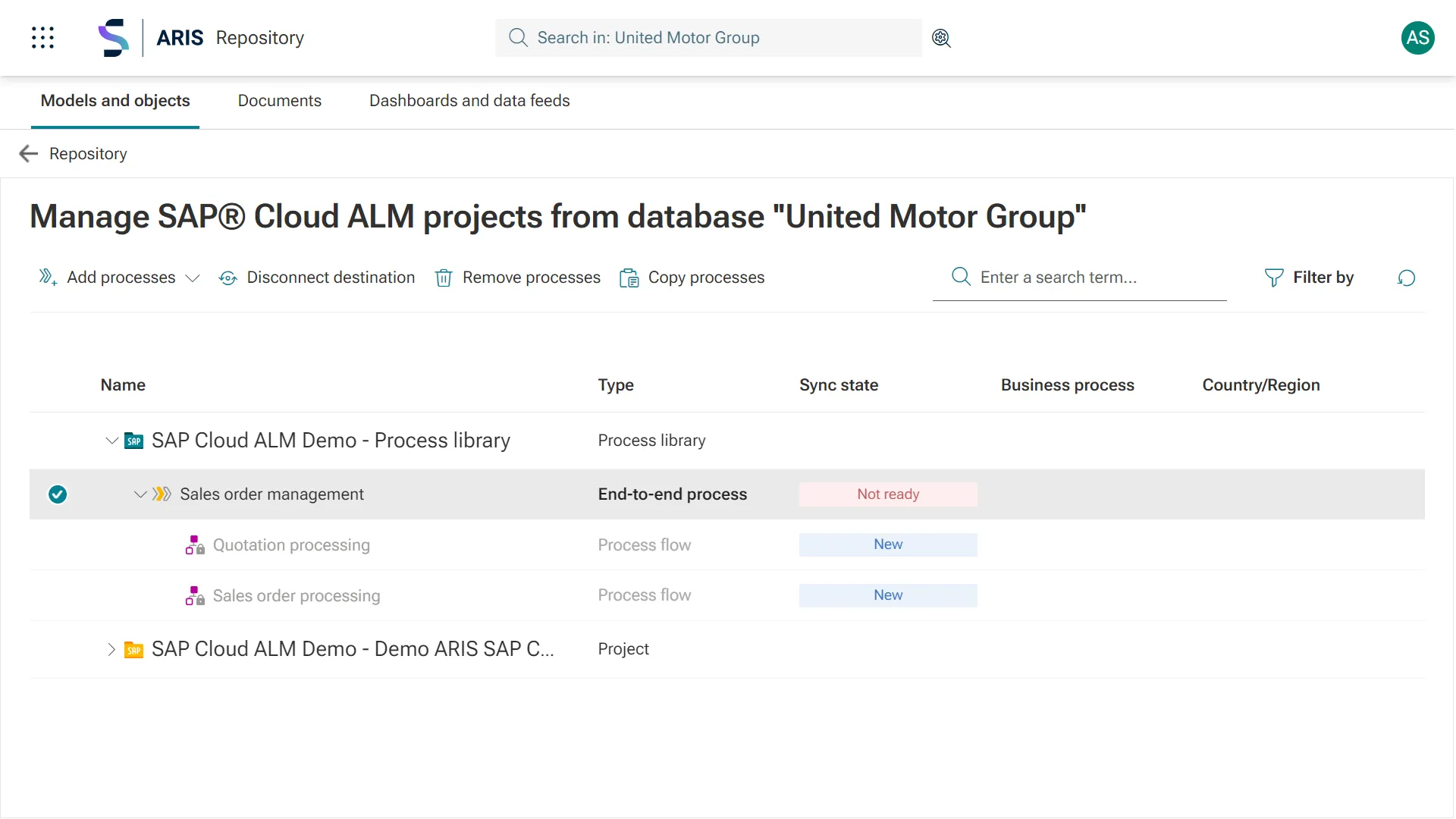The image size is (1456, 819).
Task: Click the Business process column header
Action: click(x=1068, y=385)
